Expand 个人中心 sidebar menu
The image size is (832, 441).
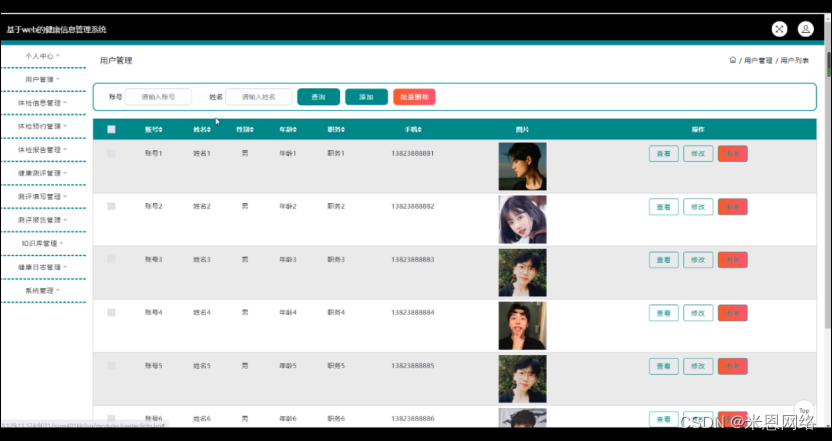click(x=42, y=56)
